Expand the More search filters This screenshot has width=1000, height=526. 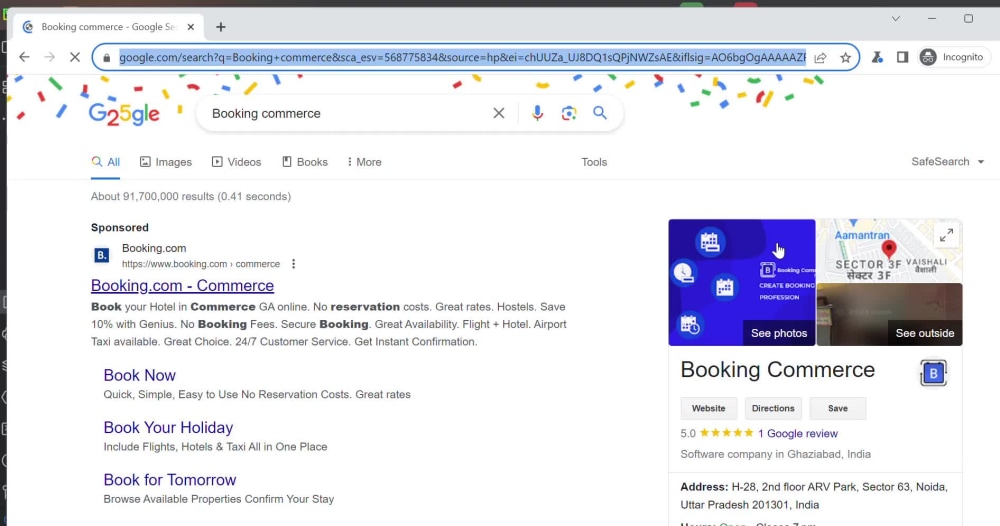tap(364, 162)
